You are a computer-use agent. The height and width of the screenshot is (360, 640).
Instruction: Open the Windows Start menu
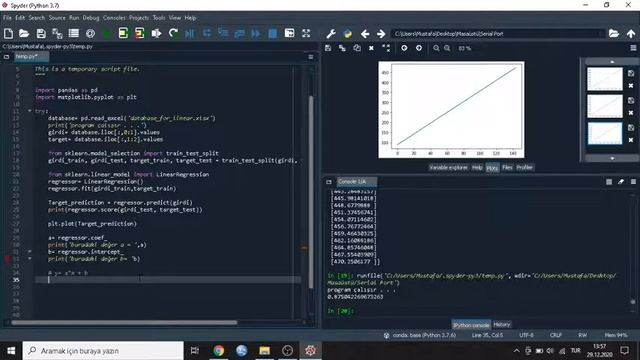(x=11, y=351)
